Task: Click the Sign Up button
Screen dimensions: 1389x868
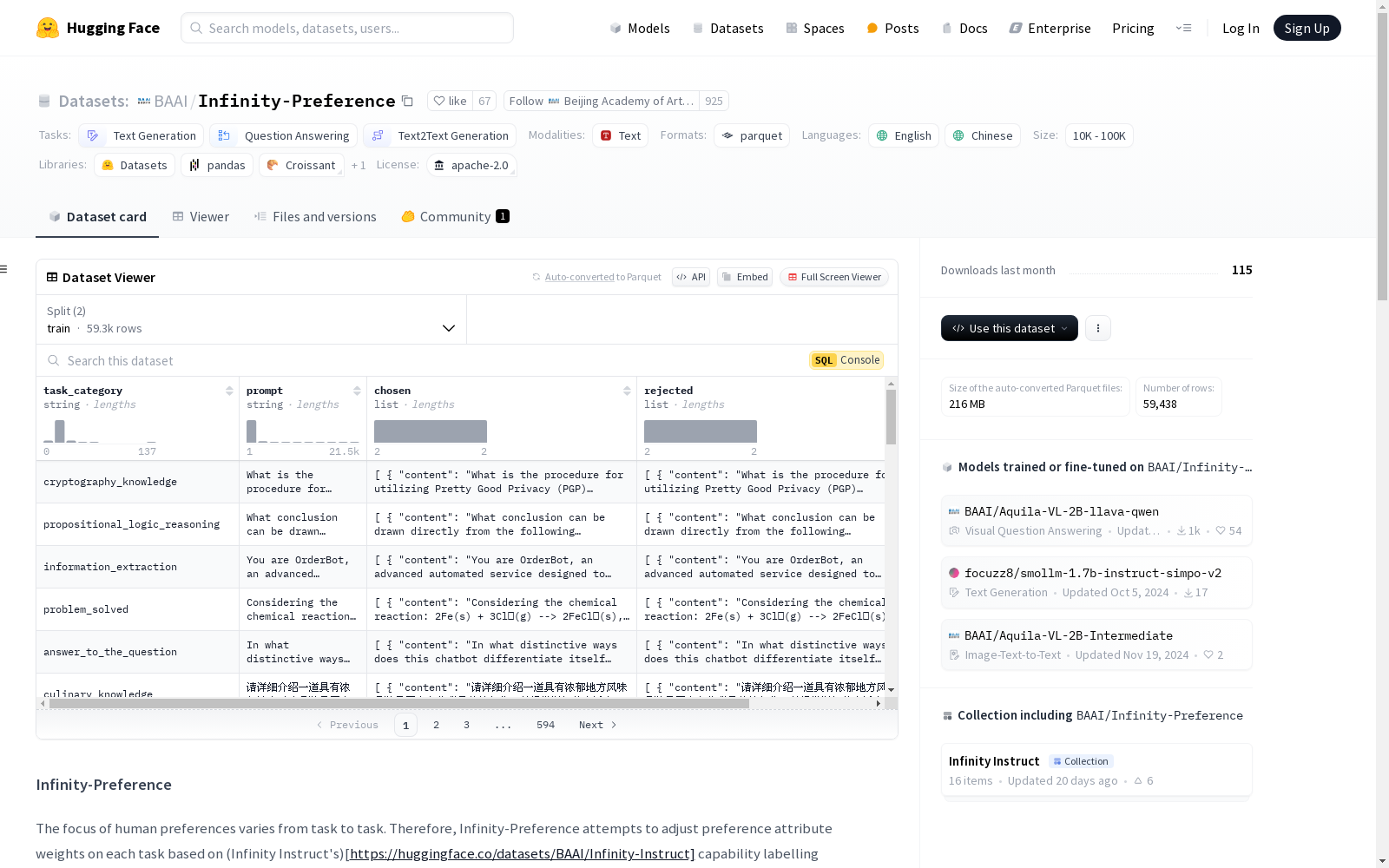Action: point(1307,28)
